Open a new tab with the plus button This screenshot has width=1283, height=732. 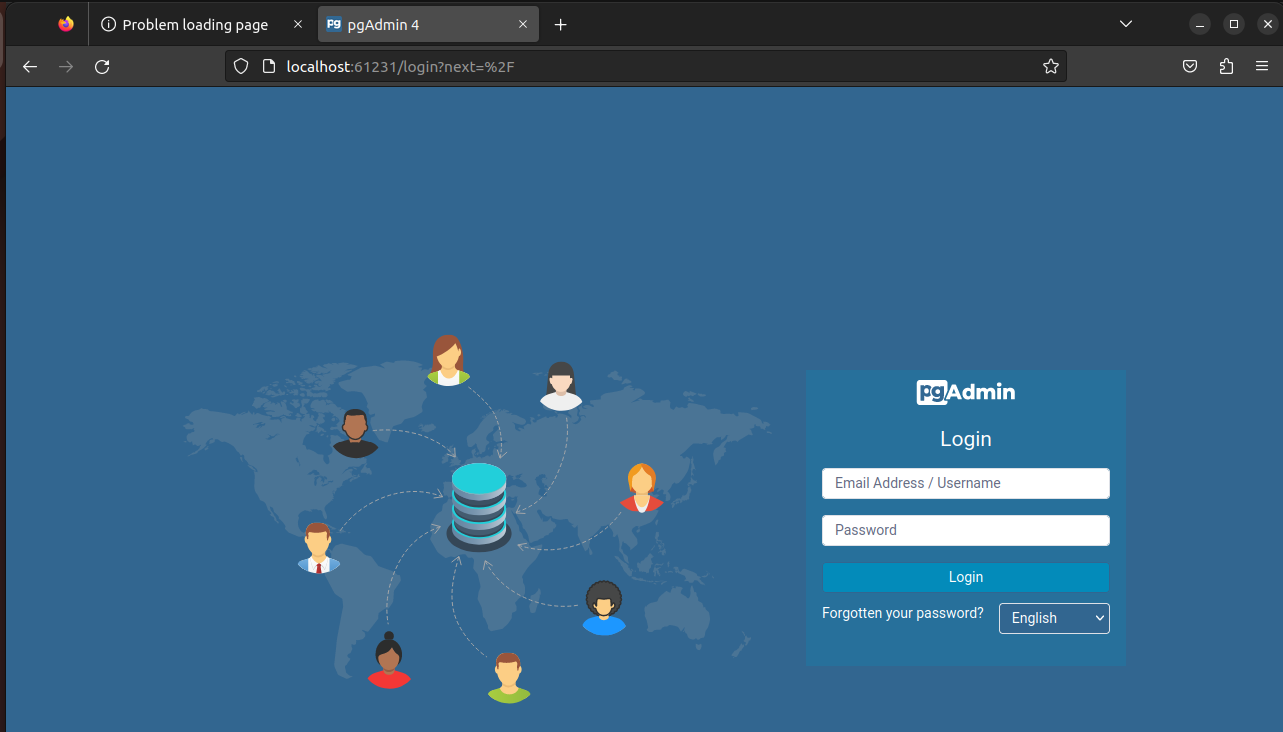click(x=560, y=24)
